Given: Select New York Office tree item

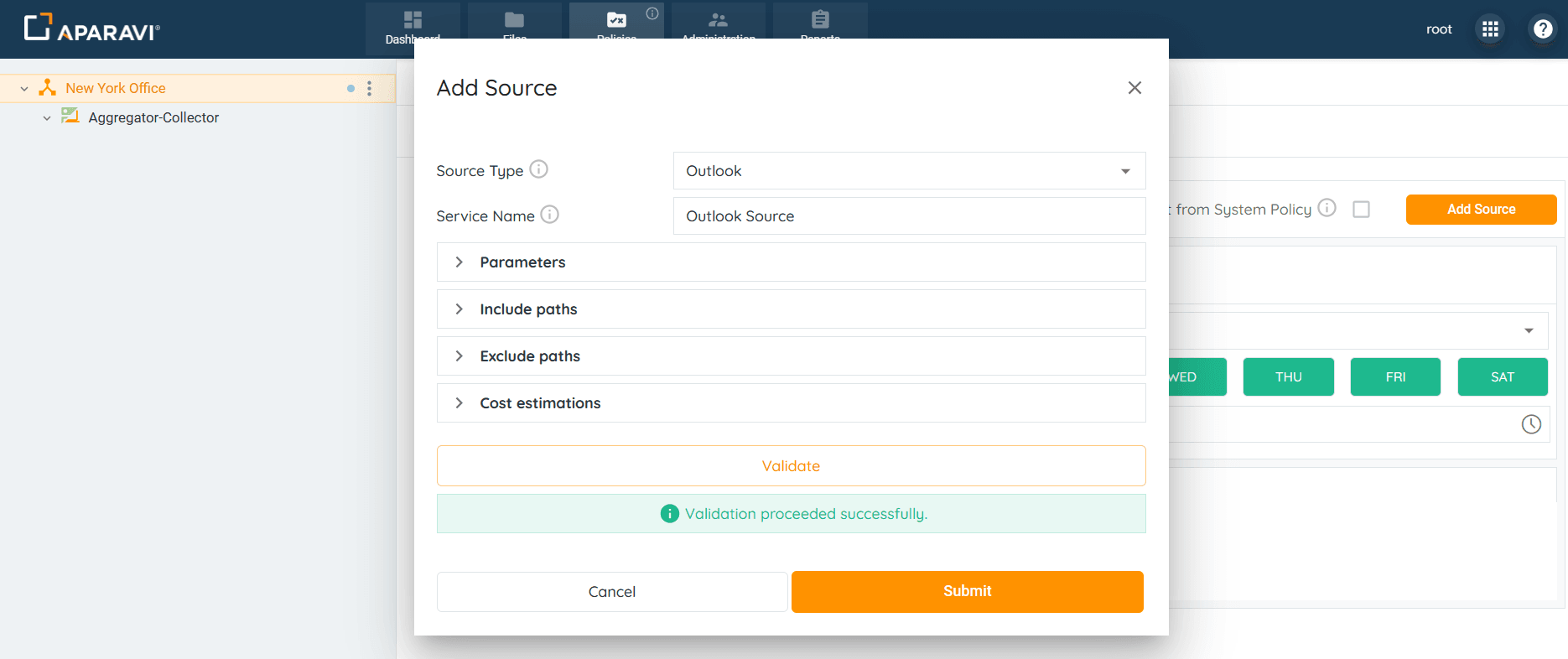Looking at the screenshot, I should coord(116,88).
